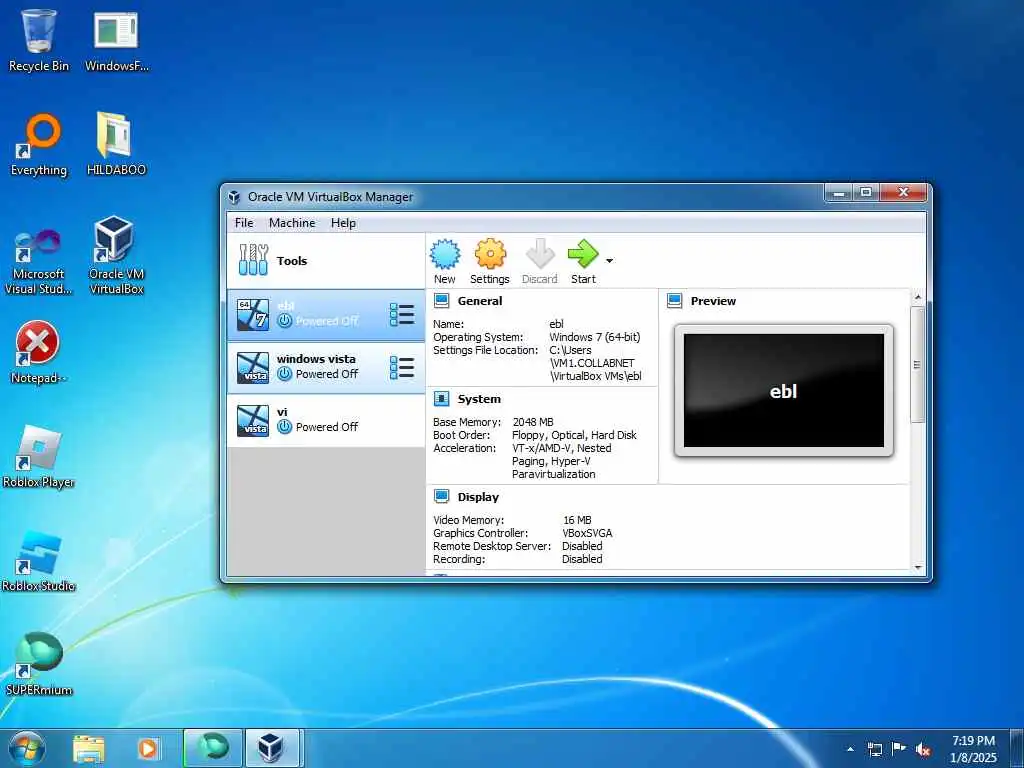Screen dimensions: 1024x768
Task: Click the vi machine Vista OS icon
Action: (x=253, y=421)
